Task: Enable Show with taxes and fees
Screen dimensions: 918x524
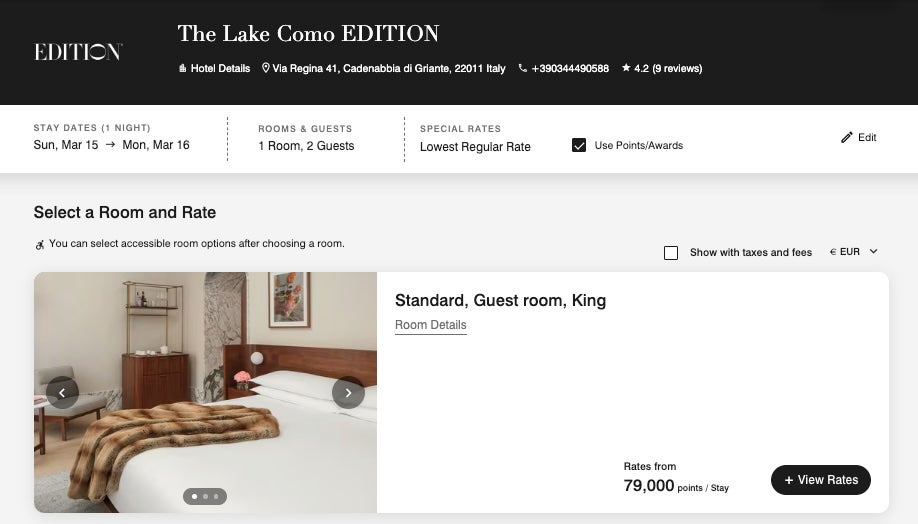Action: click(671, 253)
